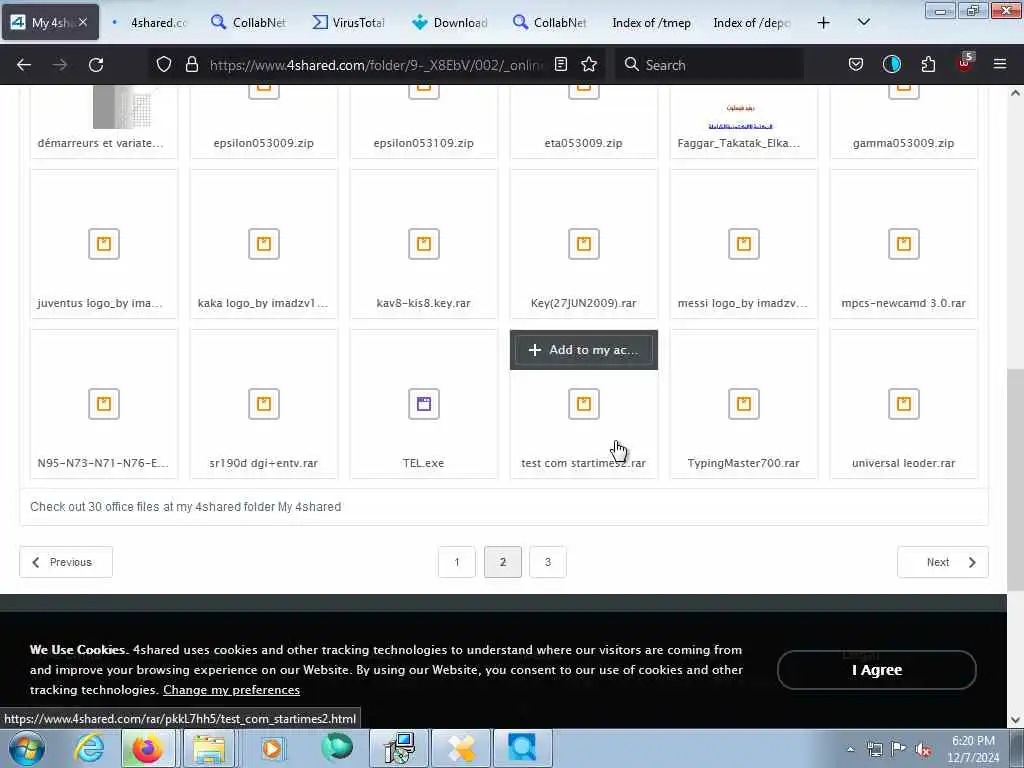The image size is (1024, 768).
Task: Go to page 3 of the folder
Action: pos(548,562)
